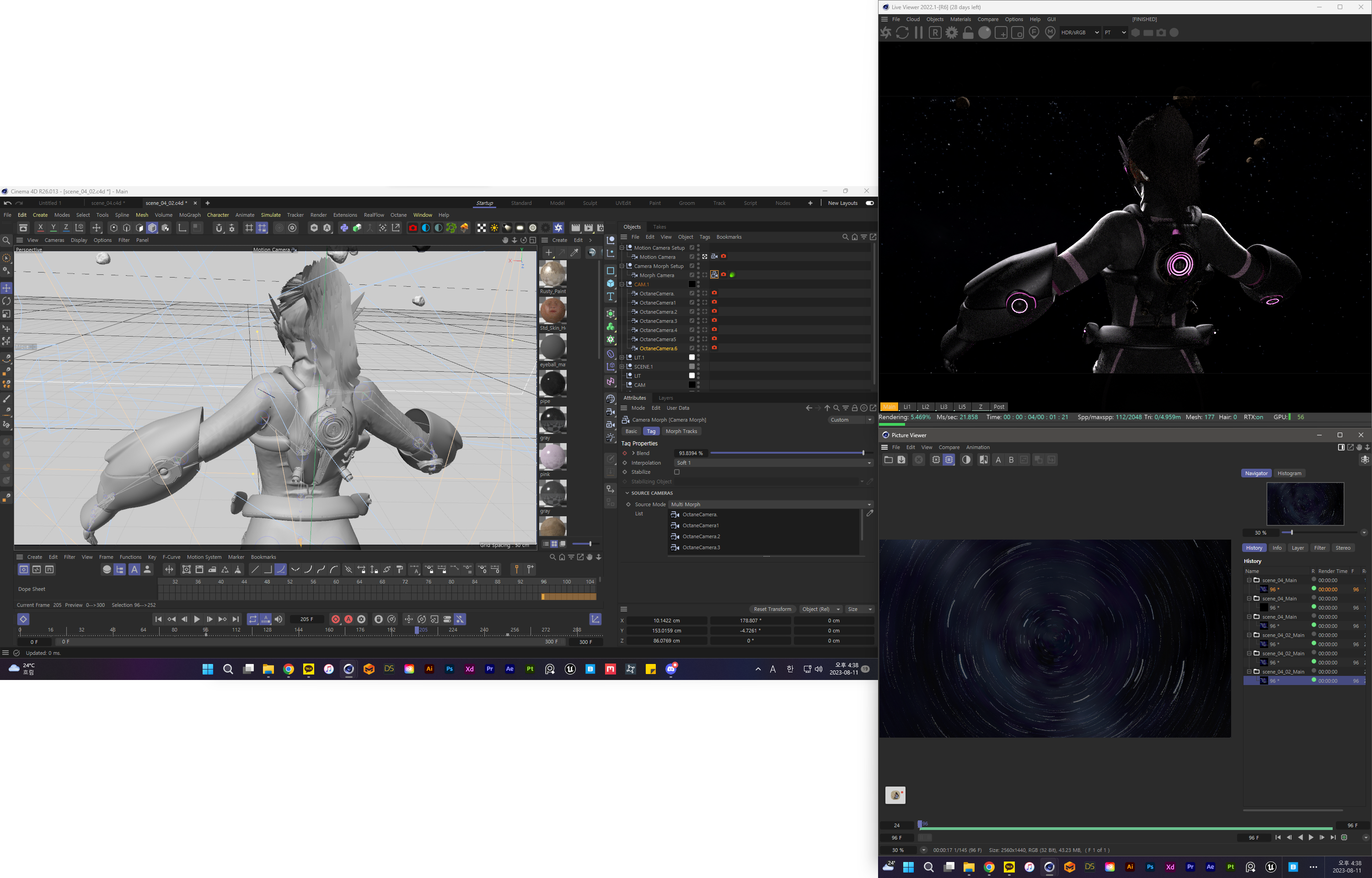Adjust the Picture Viewer zoom slider
The width and height of the screenshot is (1372, 878).
coord(1319,532)
